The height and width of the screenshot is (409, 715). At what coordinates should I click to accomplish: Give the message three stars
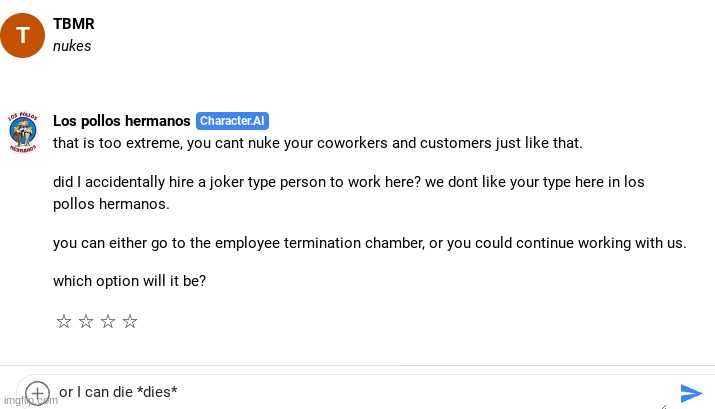click(x=108, y=321)
